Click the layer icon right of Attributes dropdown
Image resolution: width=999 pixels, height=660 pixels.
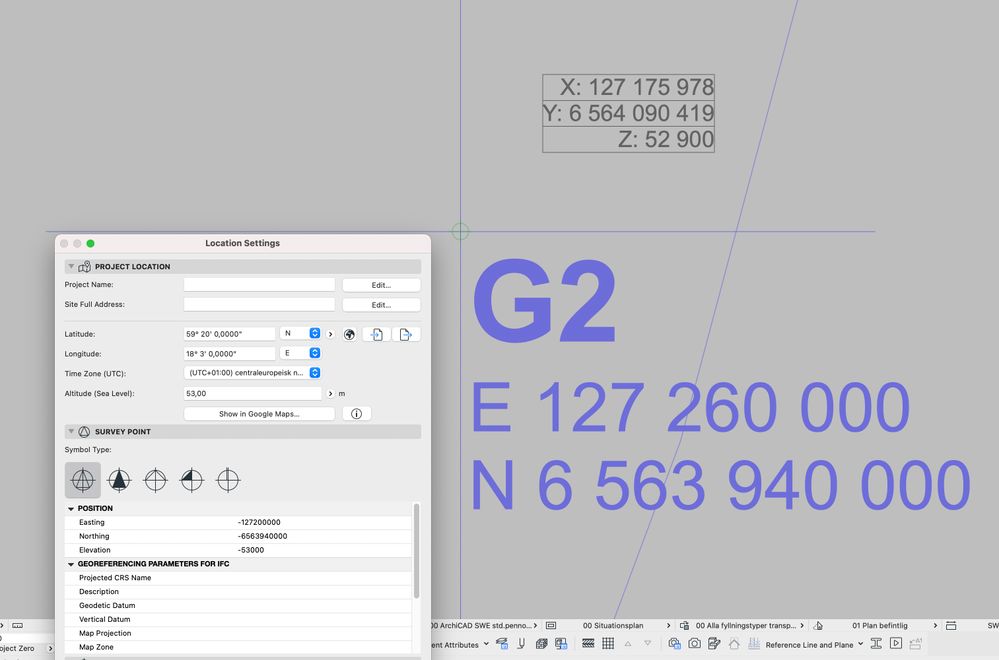click(x=502, y=644)
